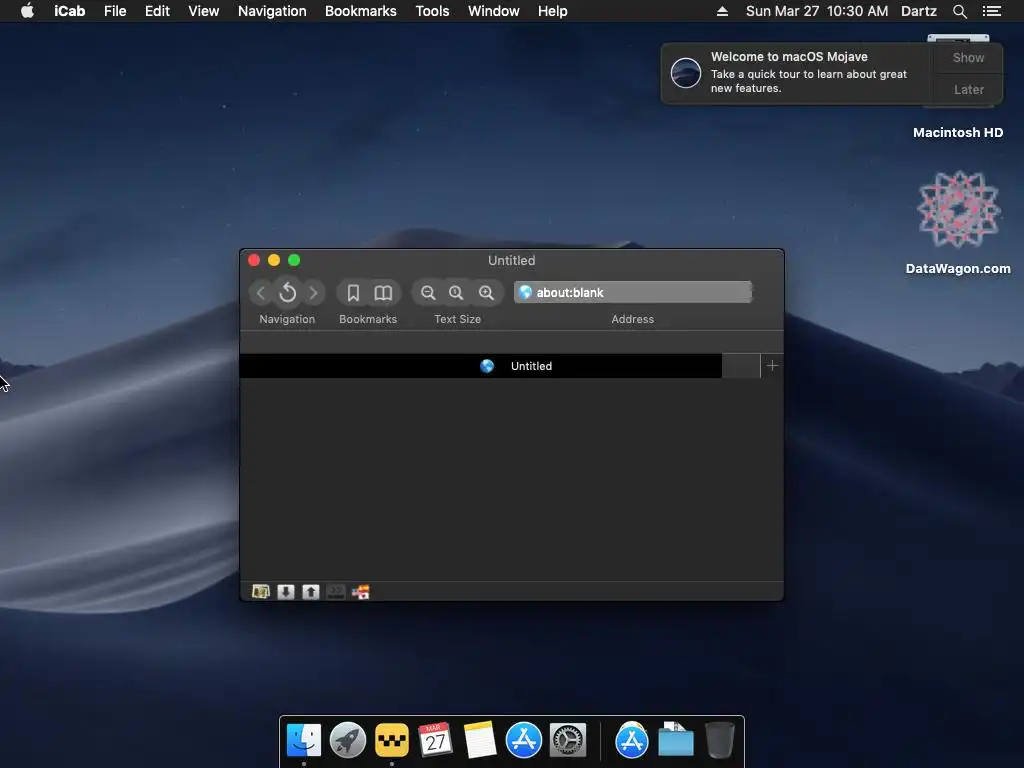1024x768 pixels.
Task: Open the folder stack in Dock
Action: [675, 740]
